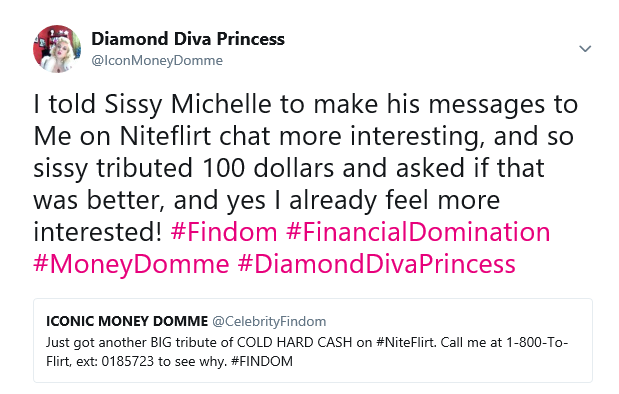This screenshot has width=619, height=394.
Task: Open the Diamond Diva Princess display name
Action: tap(188, 39)
